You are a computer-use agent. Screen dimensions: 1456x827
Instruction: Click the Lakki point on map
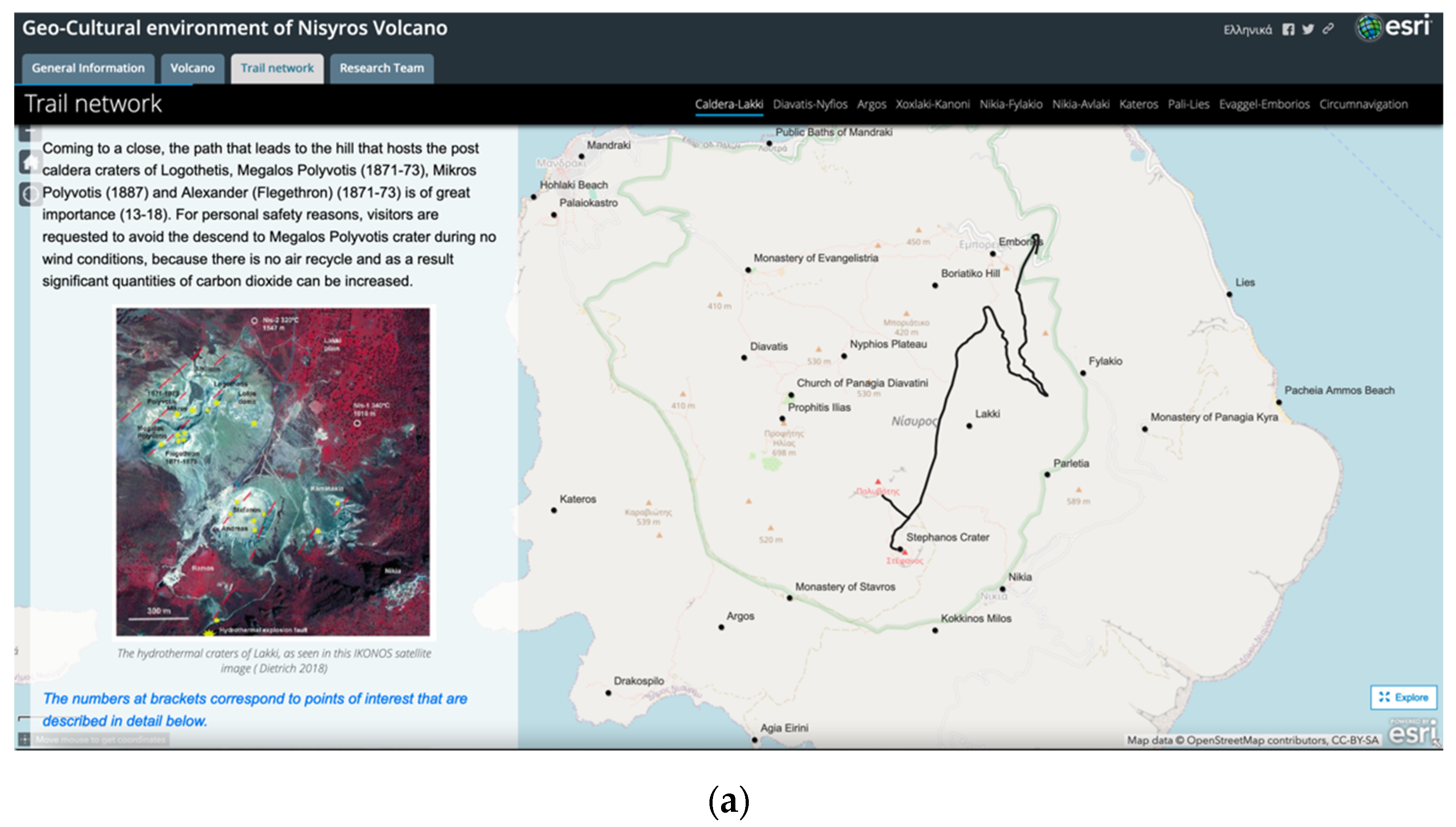(969, 426)
